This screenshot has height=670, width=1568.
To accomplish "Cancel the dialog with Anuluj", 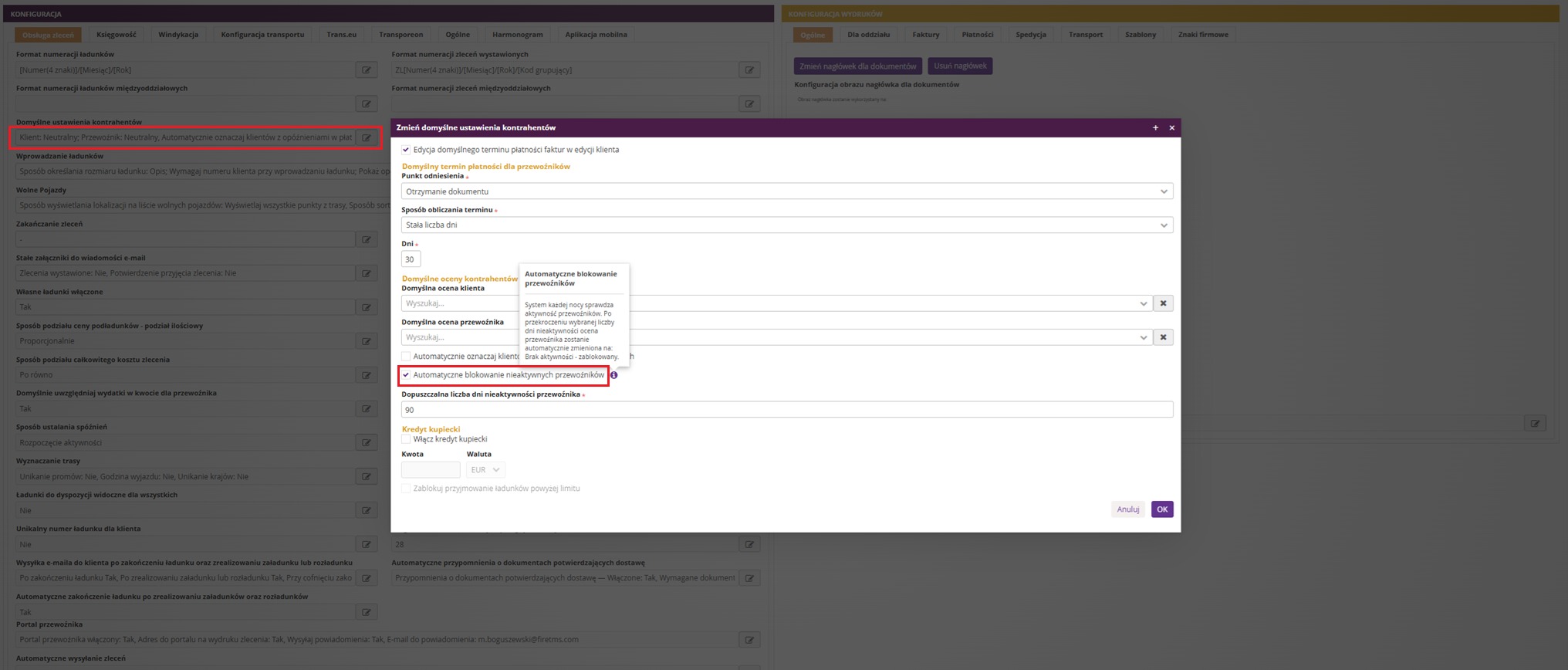I will 1128,509.
